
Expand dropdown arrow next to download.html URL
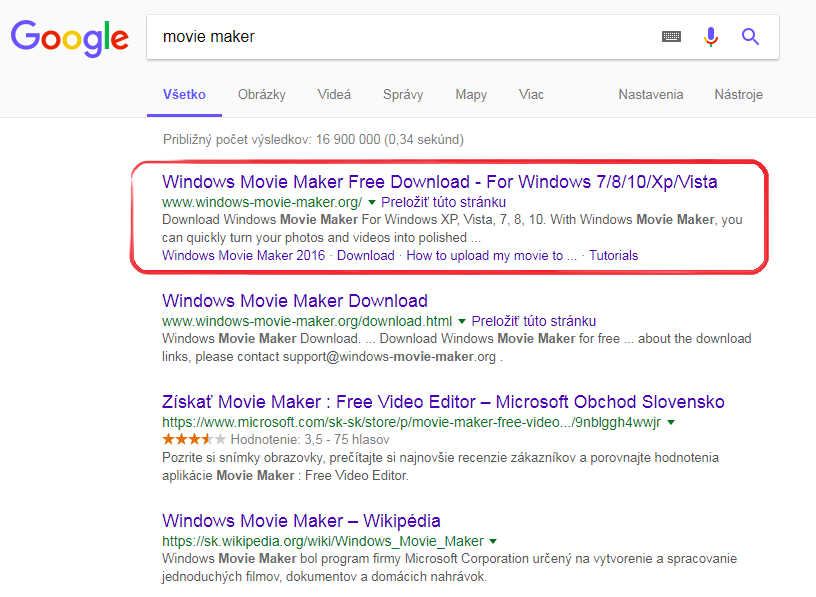462,321
